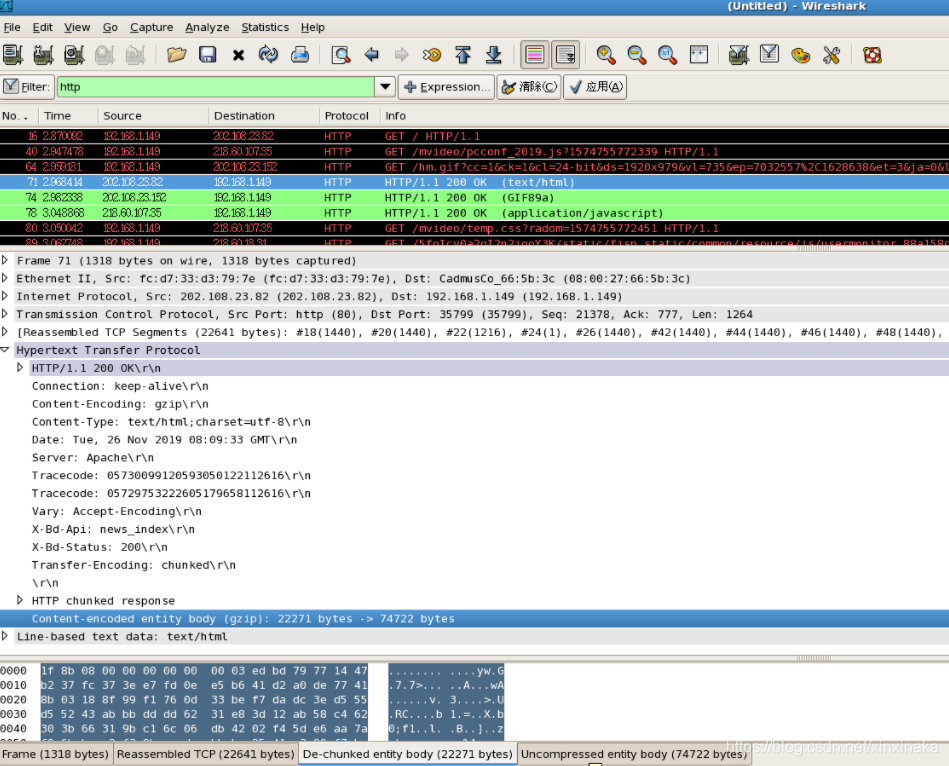
Task: Open the filter history dropdown arrow
Action: click(x=385, y=87)
